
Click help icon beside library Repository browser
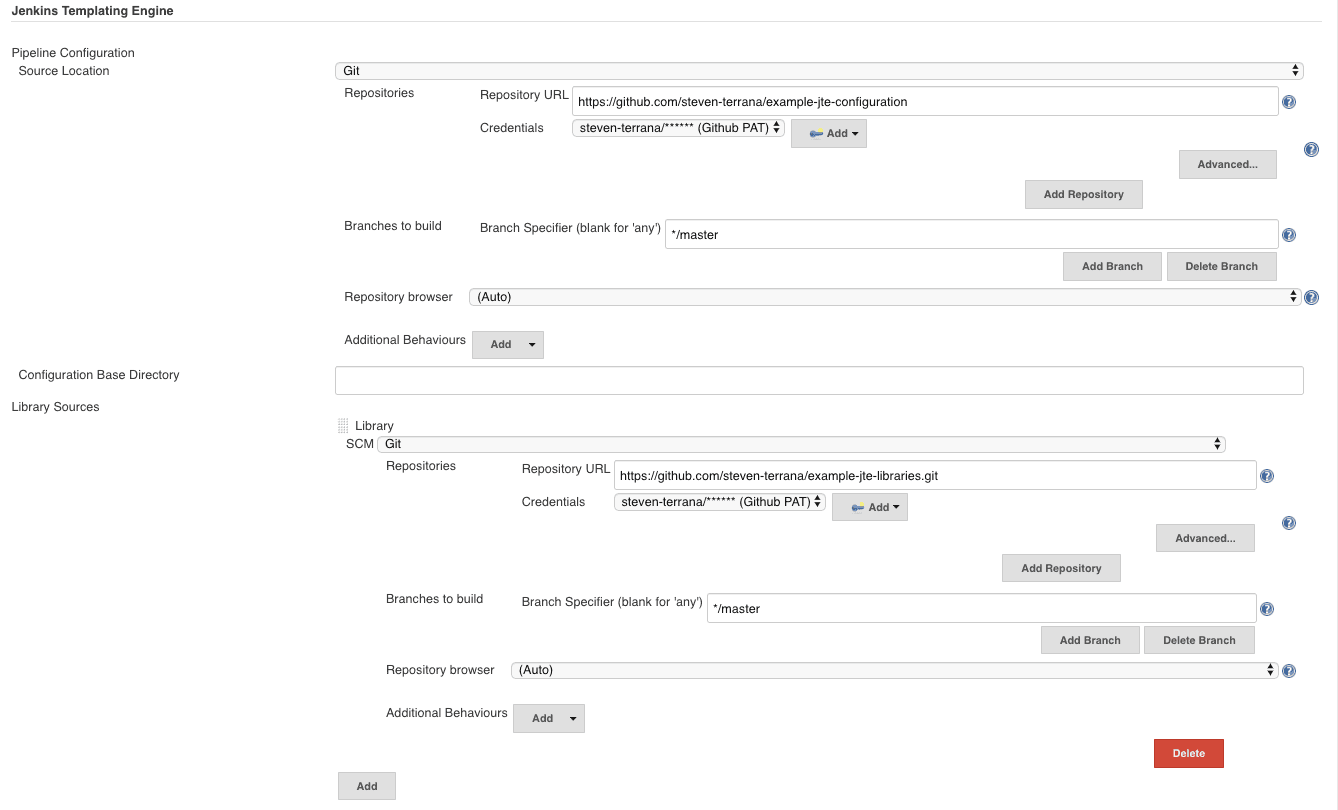pyautogui.click(x=1289, y=671)
